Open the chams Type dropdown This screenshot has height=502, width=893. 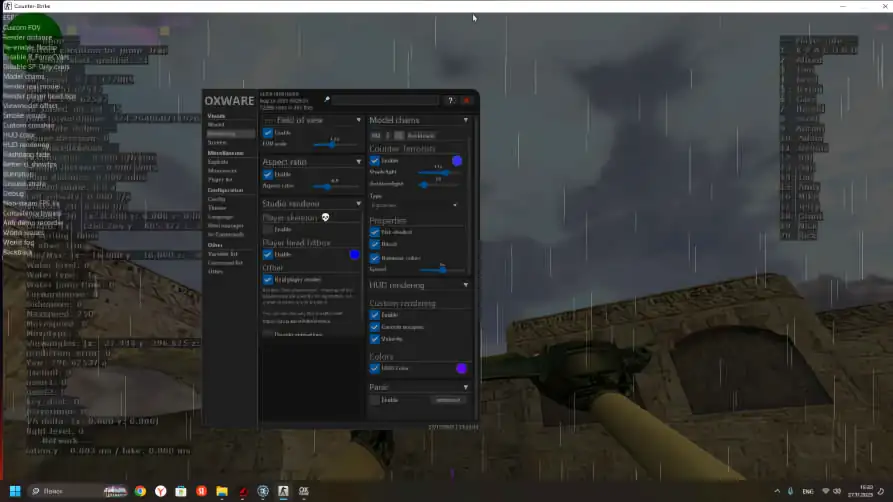click(414, 205)
